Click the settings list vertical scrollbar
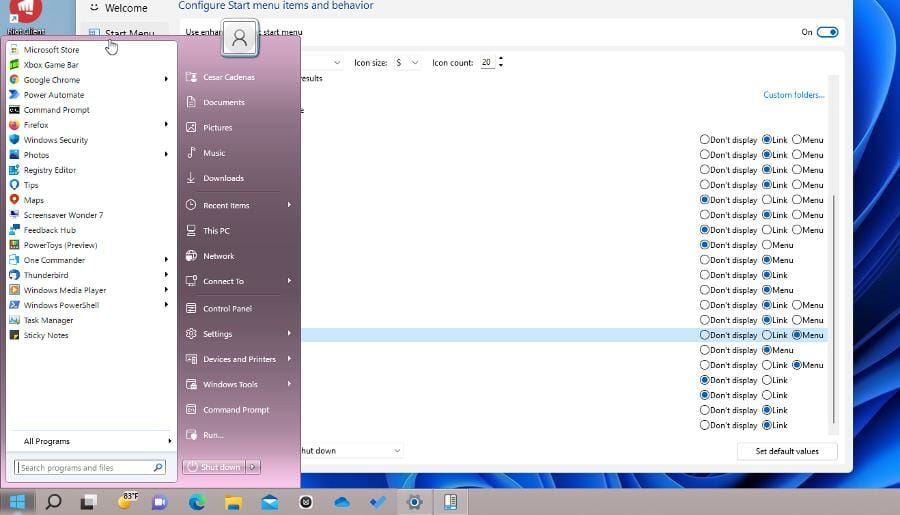 click(833, 308)
